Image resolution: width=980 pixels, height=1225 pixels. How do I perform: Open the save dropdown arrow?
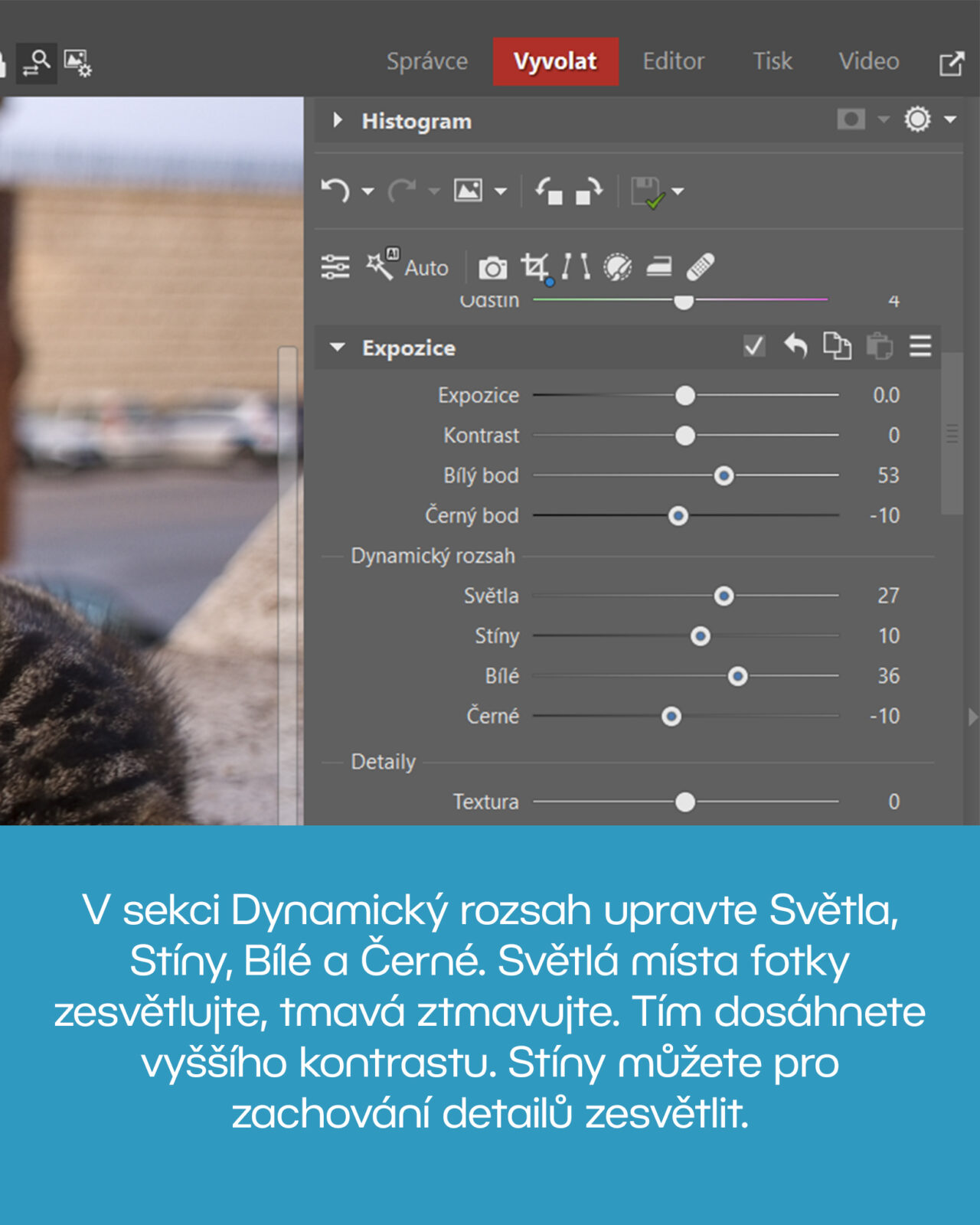tap(678, 191)
